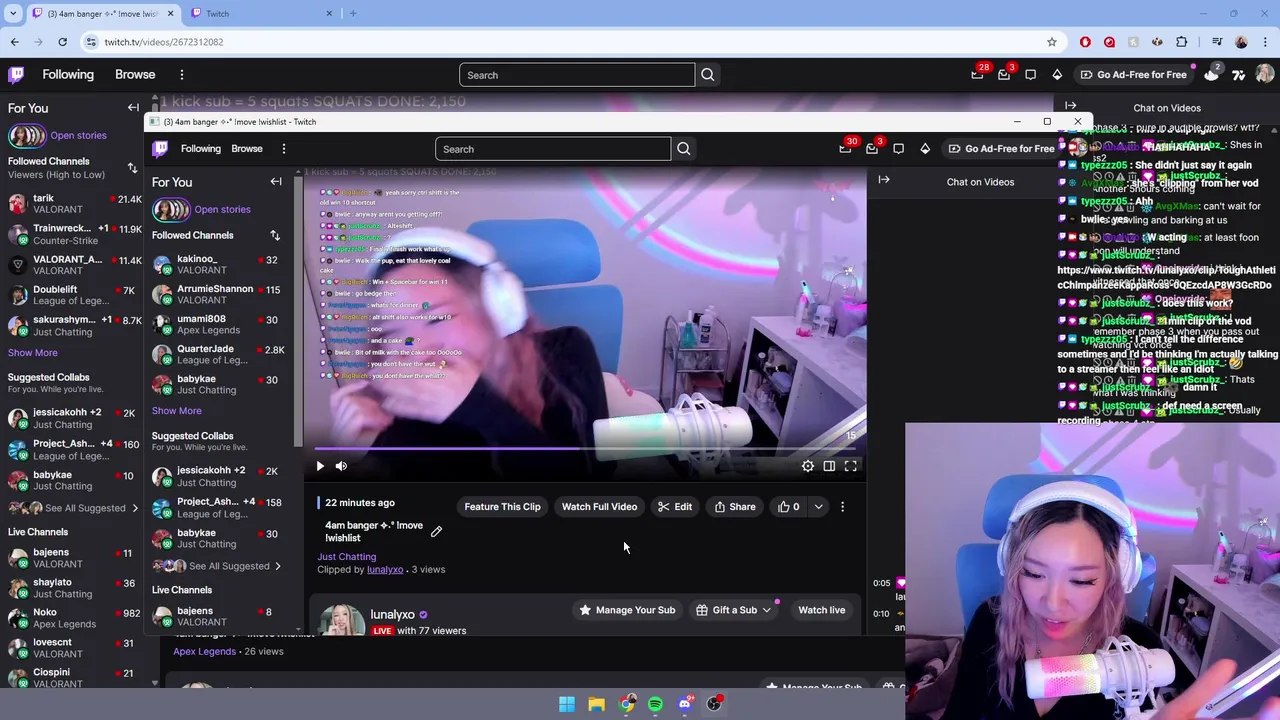The height and width of the screenshot is (720, 1280).
Task: Click Feature This Clip button
Action: pos(502,507)
